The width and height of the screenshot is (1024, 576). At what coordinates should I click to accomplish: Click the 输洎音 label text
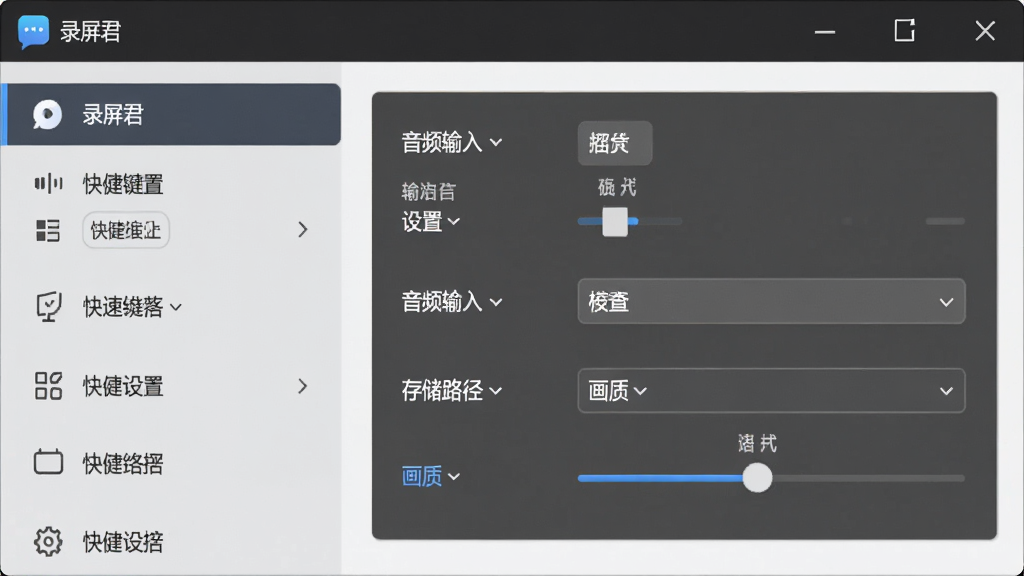point(428,191)
